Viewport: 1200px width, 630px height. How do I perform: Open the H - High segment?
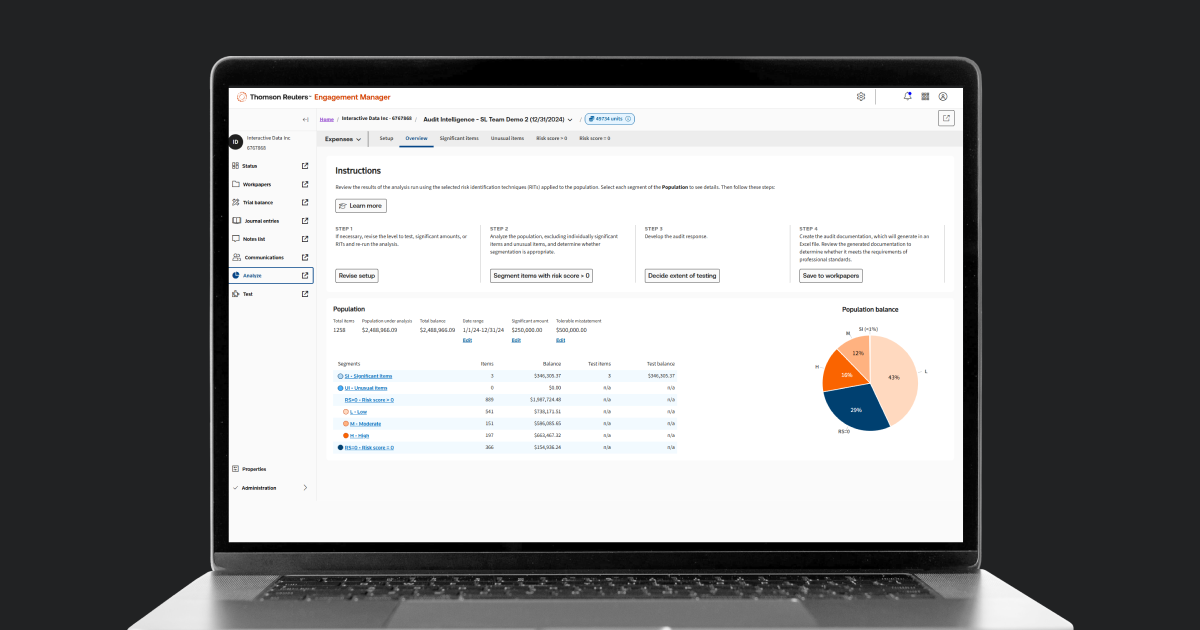click(360, 435)
